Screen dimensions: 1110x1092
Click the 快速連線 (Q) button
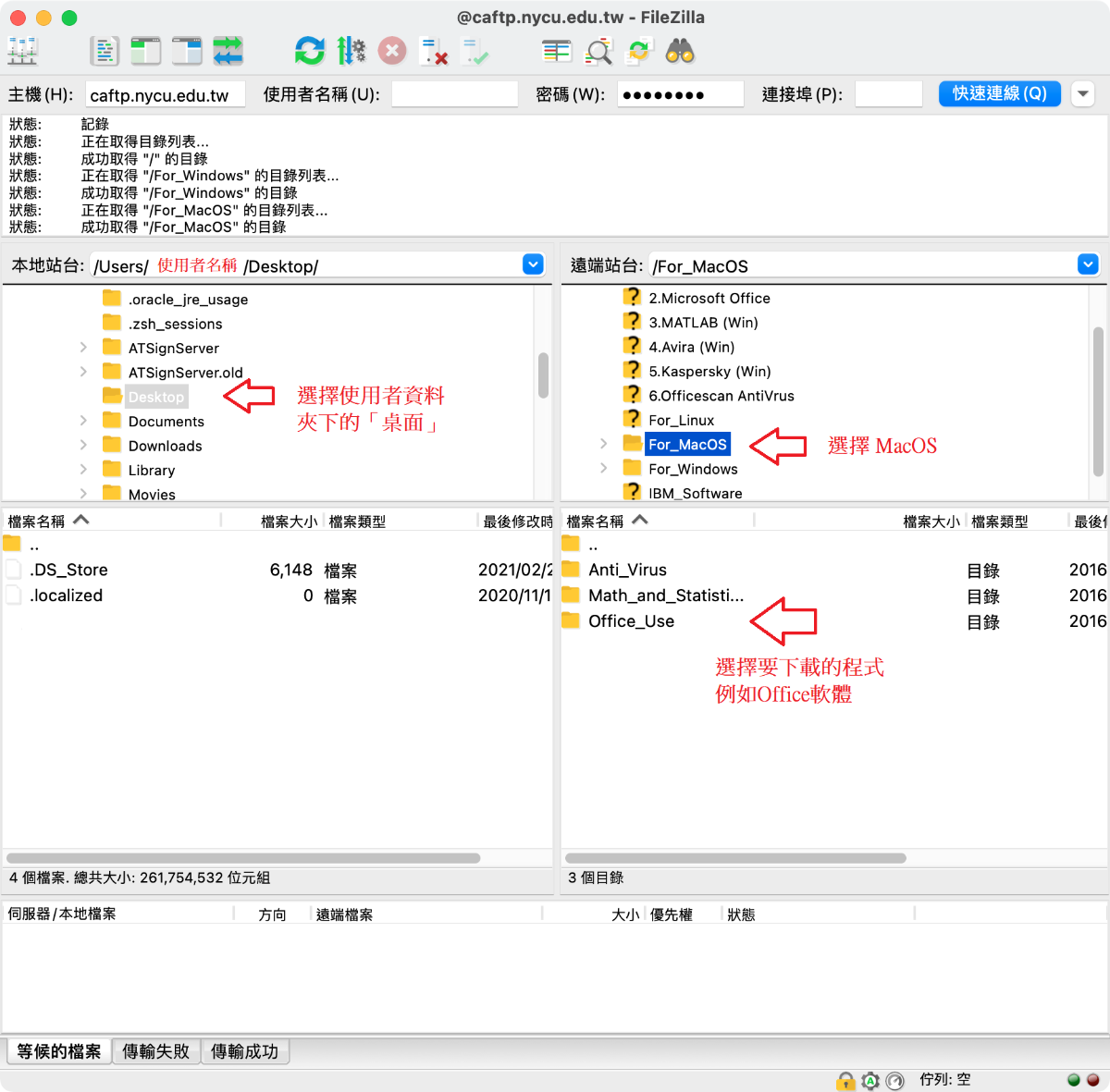[x=999, y=93]
